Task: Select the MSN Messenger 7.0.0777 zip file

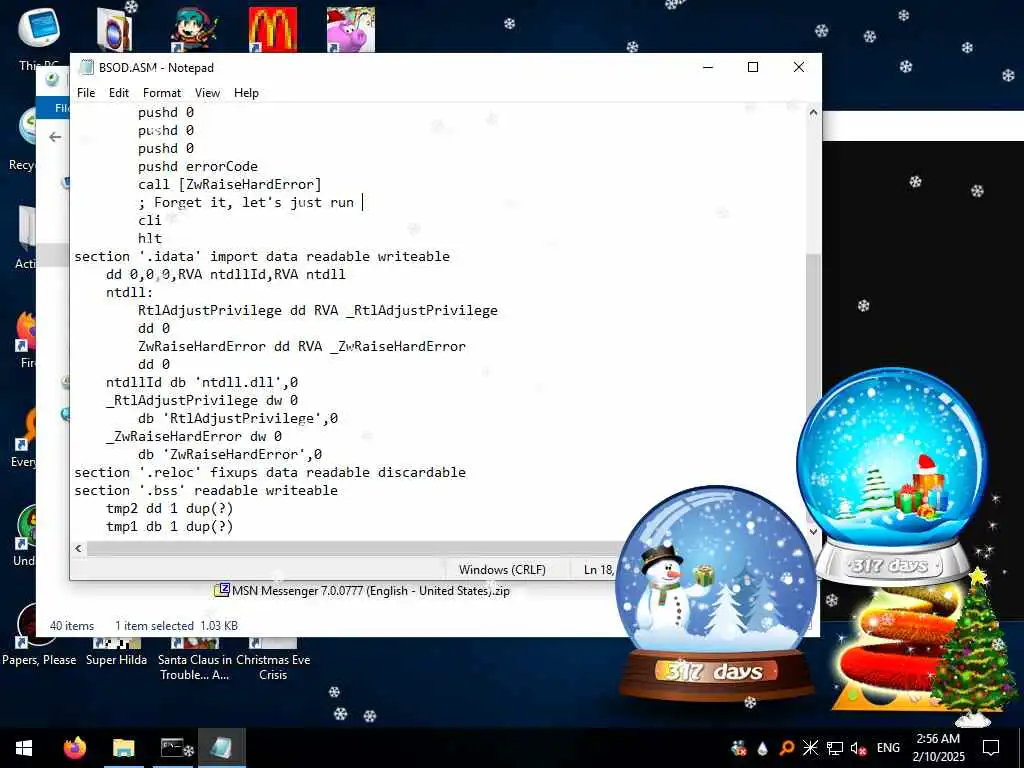Action: coord(362,590)
